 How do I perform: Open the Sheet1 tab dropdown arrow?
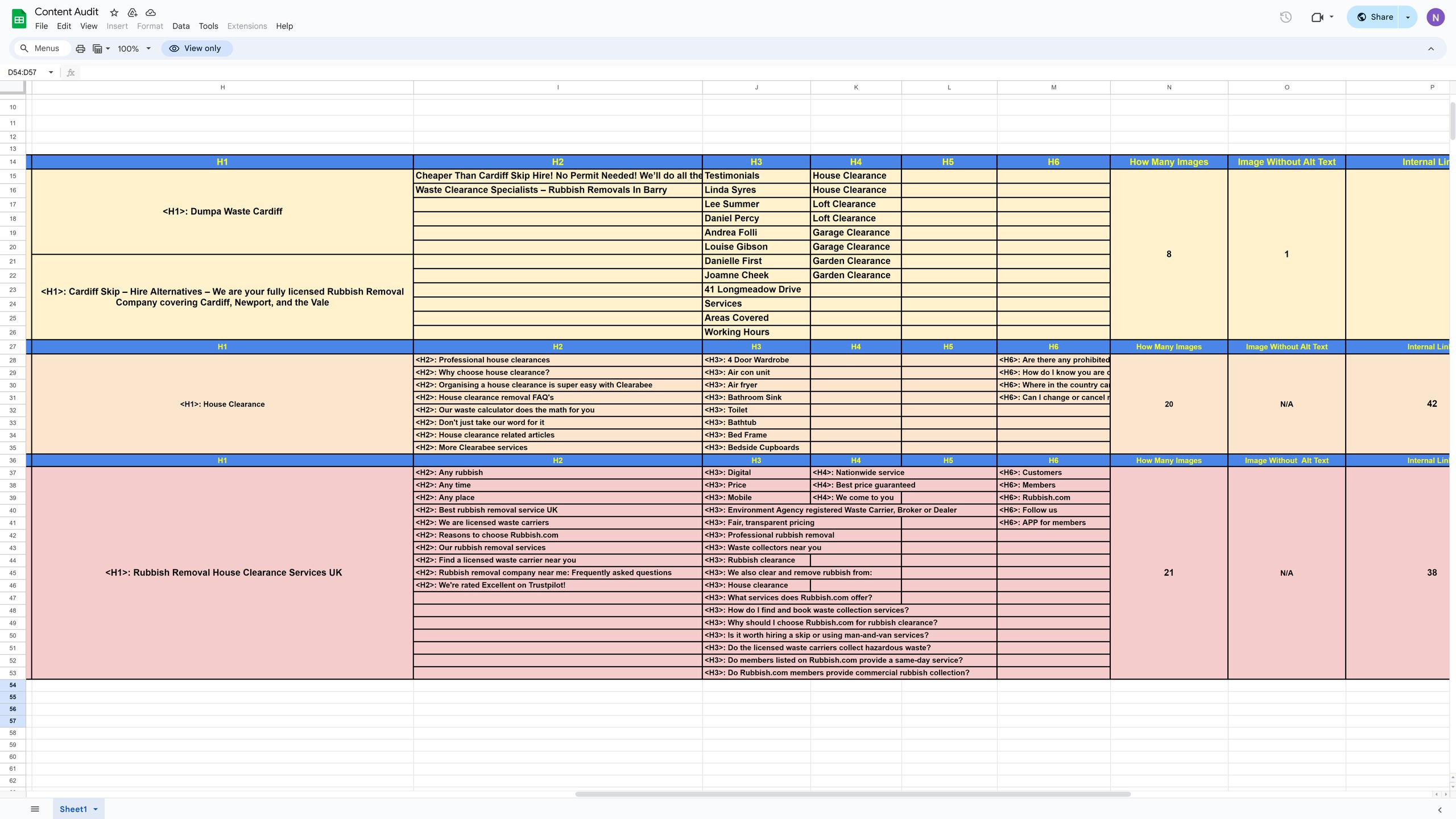click(x=96, y=809)
